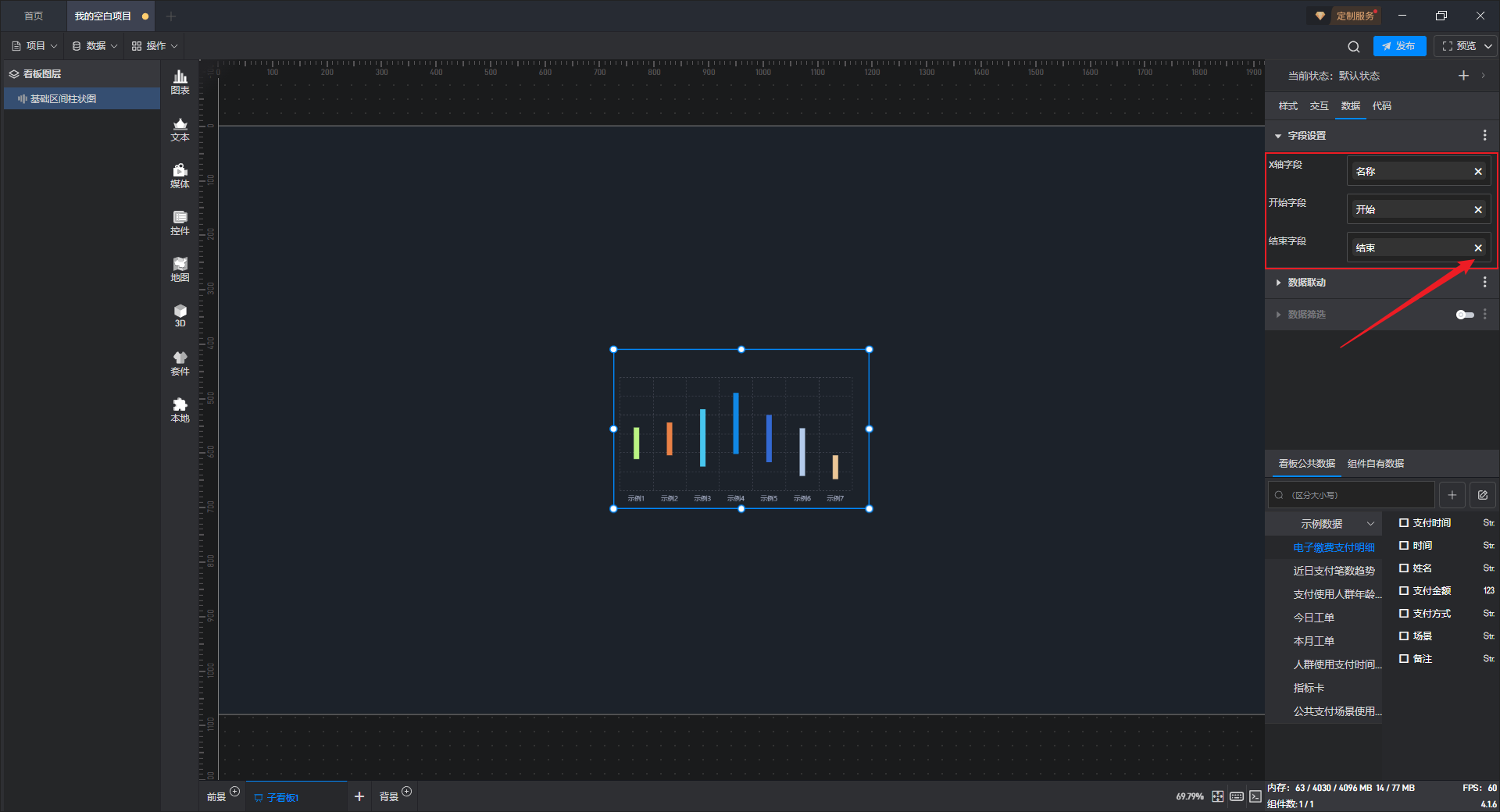The image size is (1500, 812).
Task: Collapse the 字段设置 section
Action: tap(1278, 136)
